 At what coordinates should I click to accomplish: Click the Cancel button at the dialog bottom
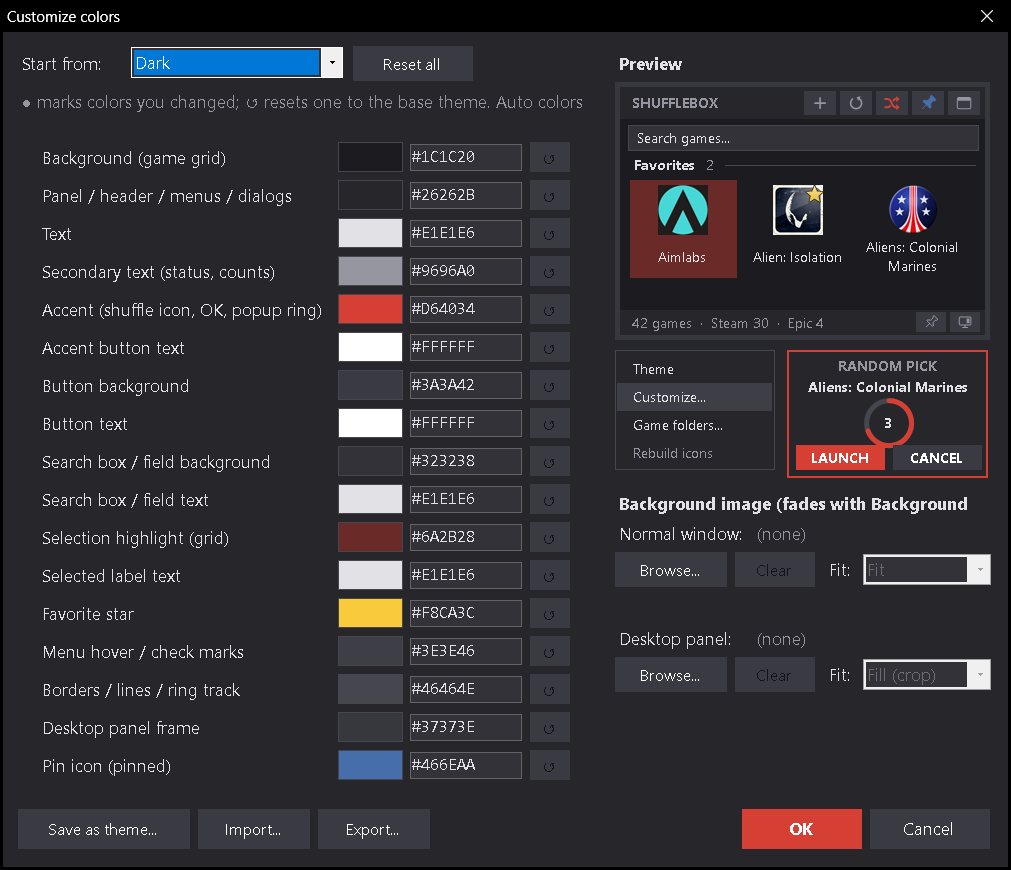tap(929, 829)
